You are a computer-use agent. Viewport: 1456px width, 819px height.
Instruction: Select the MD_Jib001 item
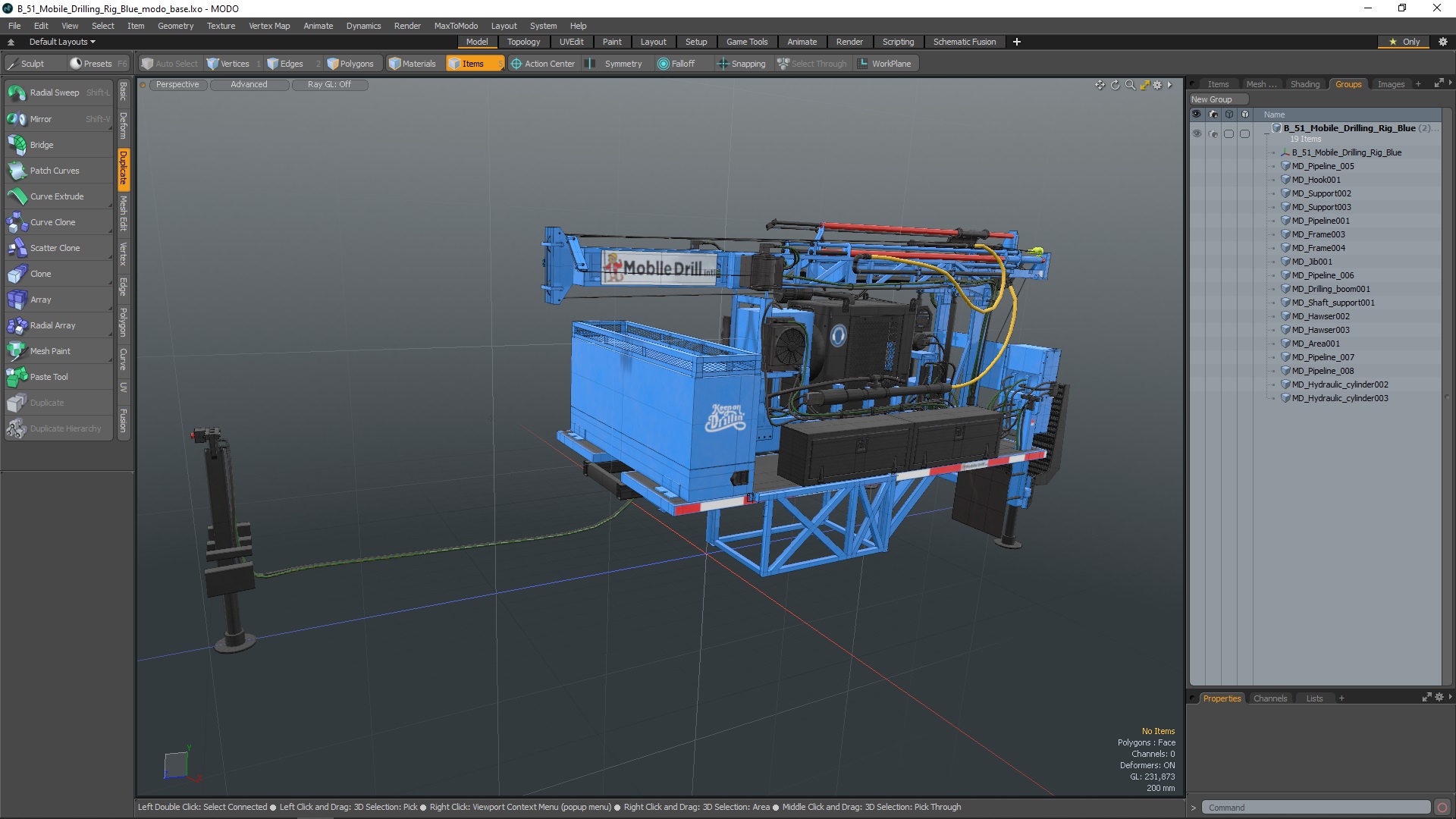point(1311,262)
